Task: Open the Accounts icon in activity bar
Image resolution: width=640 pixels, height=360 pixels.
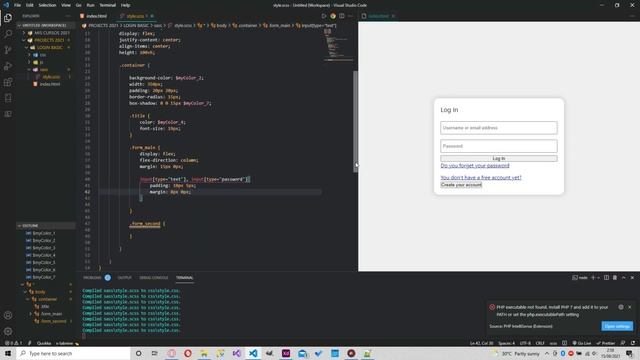Action: point(8,315)
